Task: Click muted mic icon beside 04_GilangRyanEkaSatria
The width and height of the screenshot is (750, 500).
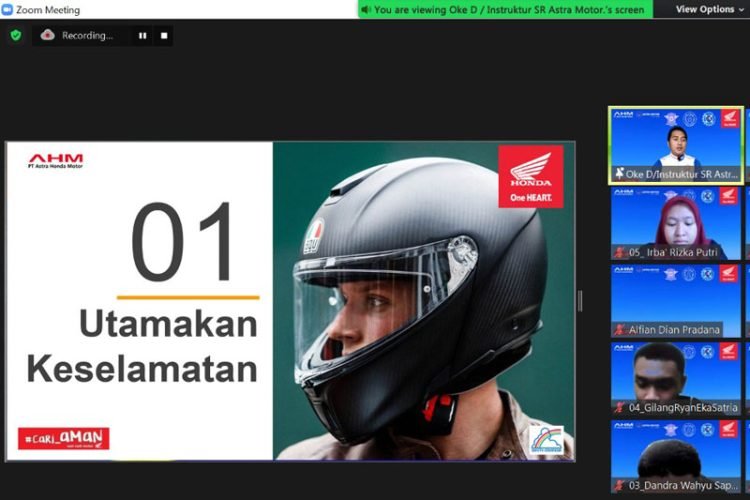Action: coord(620,408)
